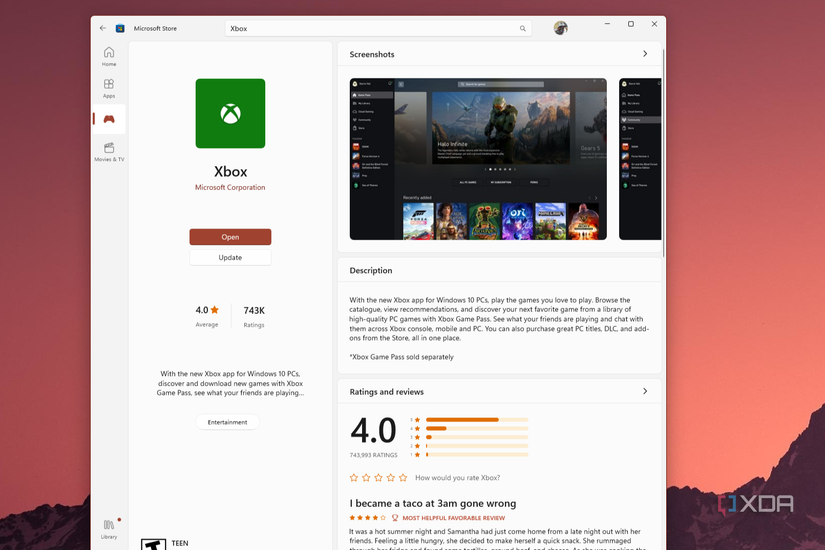Click the 3-star rating bar
Viewport: 825px width, 550px height.
(477, 437)
